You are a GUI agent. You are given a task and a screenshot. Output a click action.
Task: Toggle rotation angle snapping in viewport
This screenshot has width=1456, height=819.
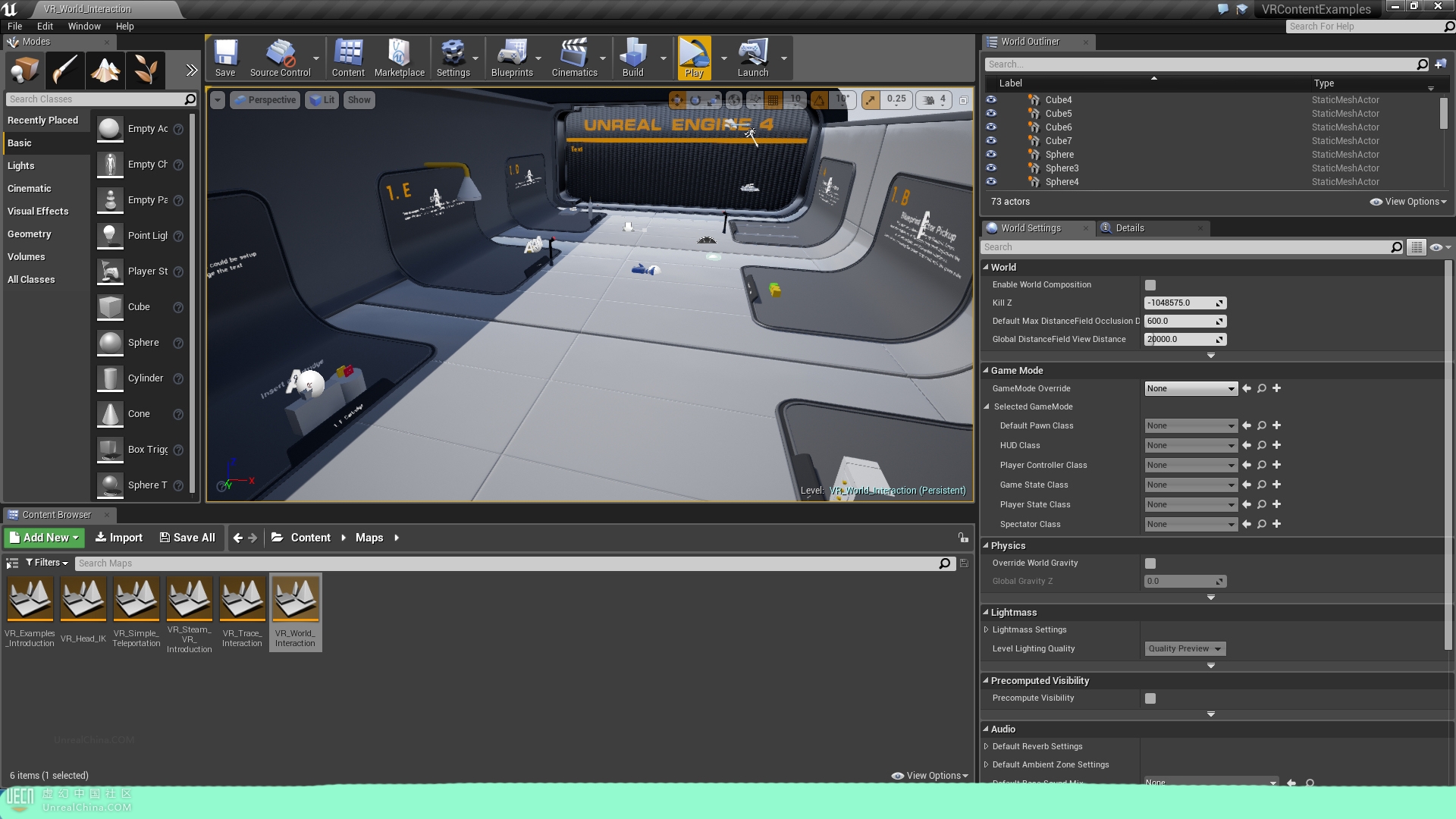coord(820,99)
